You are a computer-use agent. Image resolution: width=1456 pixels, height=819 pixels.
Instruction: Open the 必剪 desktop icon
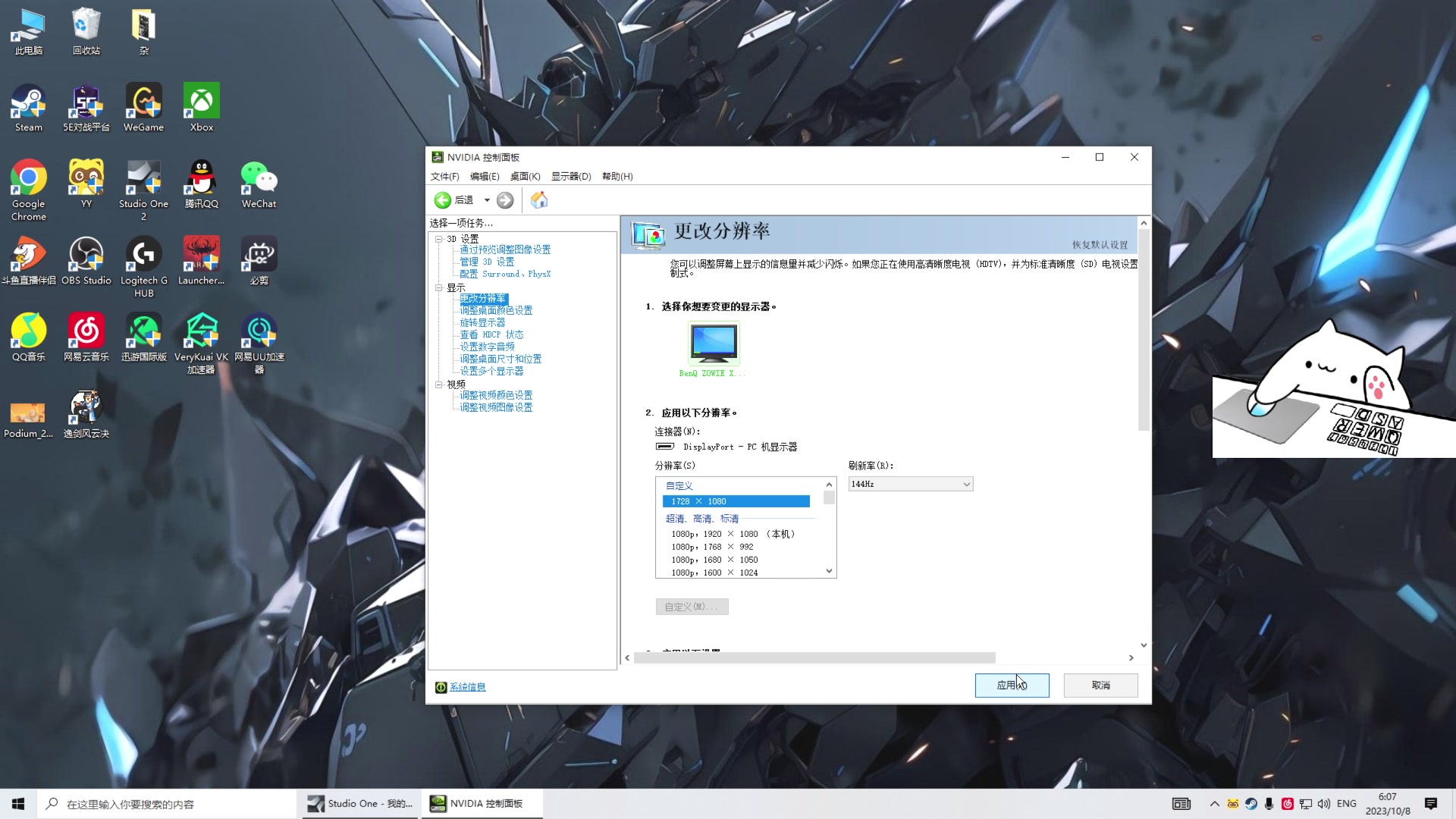click(x=259, y=261)
